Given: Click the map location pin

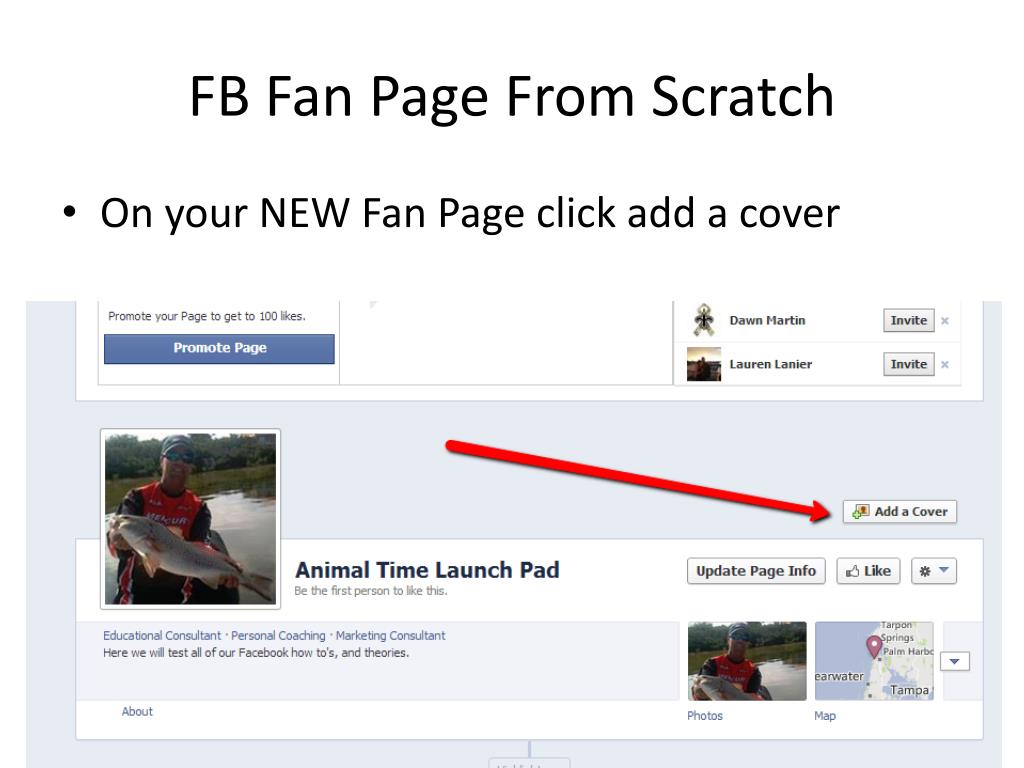Looking at the screenshot, I should [x=874, y=646].
